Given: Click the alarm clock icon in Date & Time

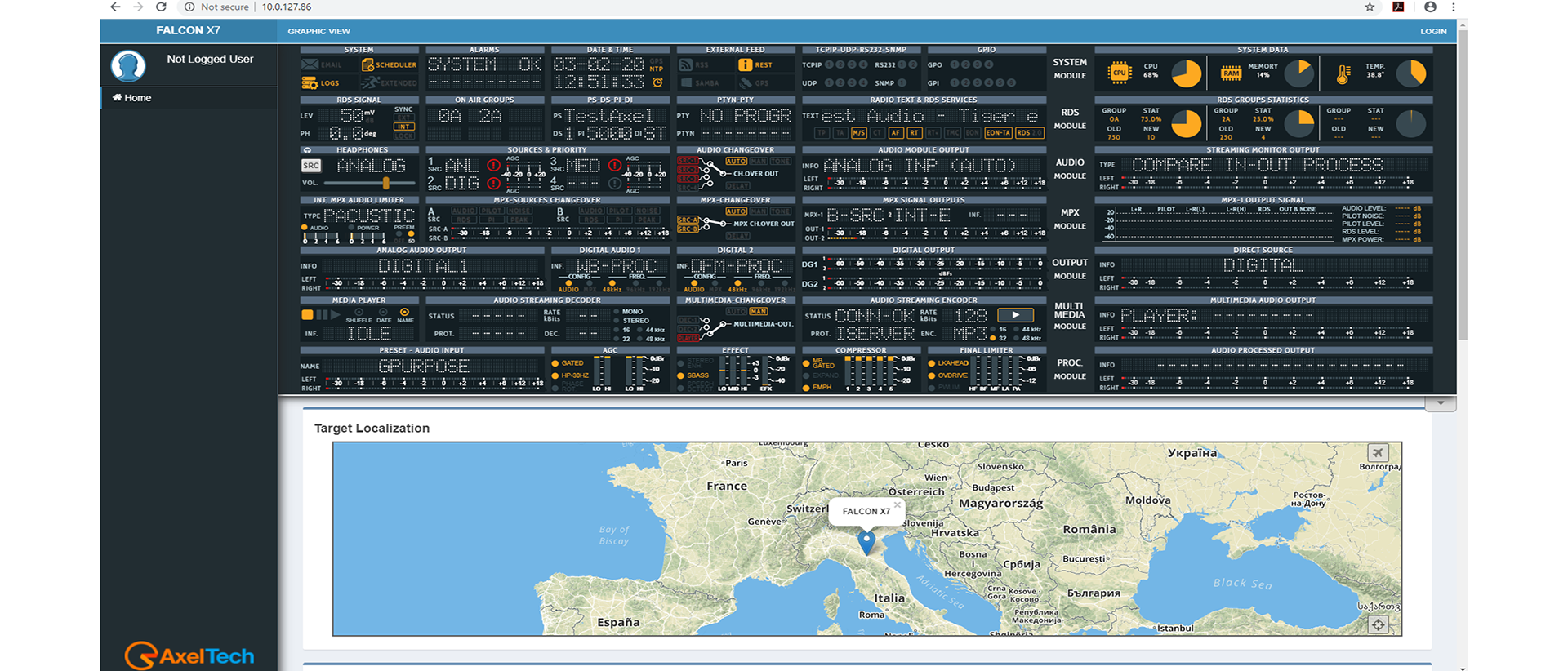Looking at the screenshot, I should coord(657,82).
